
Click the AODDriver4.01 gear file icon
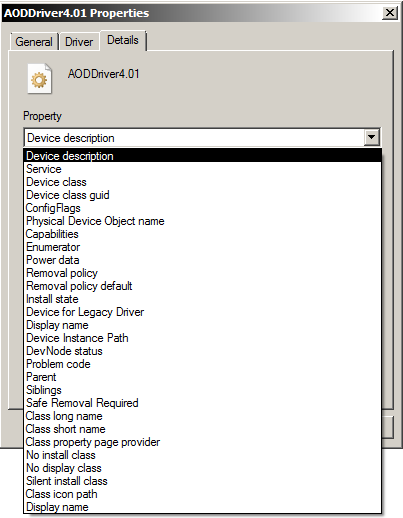[x=40, y=79]
